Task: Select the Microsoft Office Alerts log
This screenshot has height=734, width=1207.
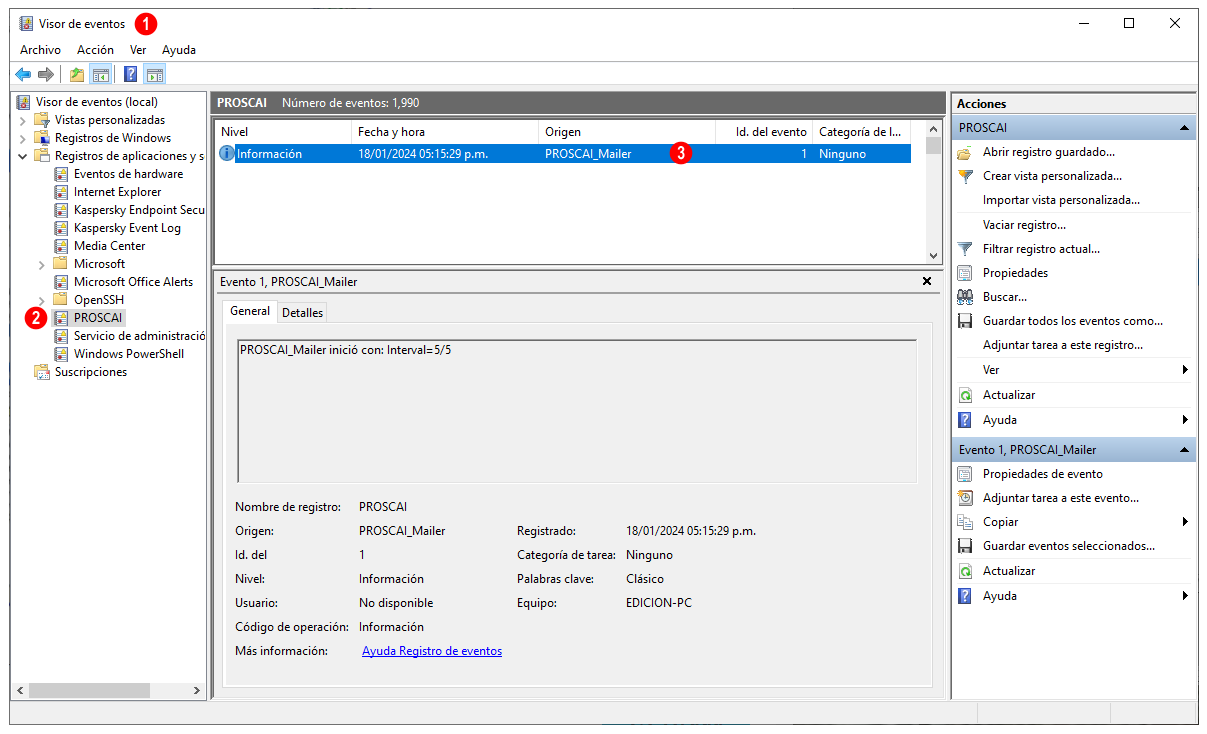Action: (133, 282)
